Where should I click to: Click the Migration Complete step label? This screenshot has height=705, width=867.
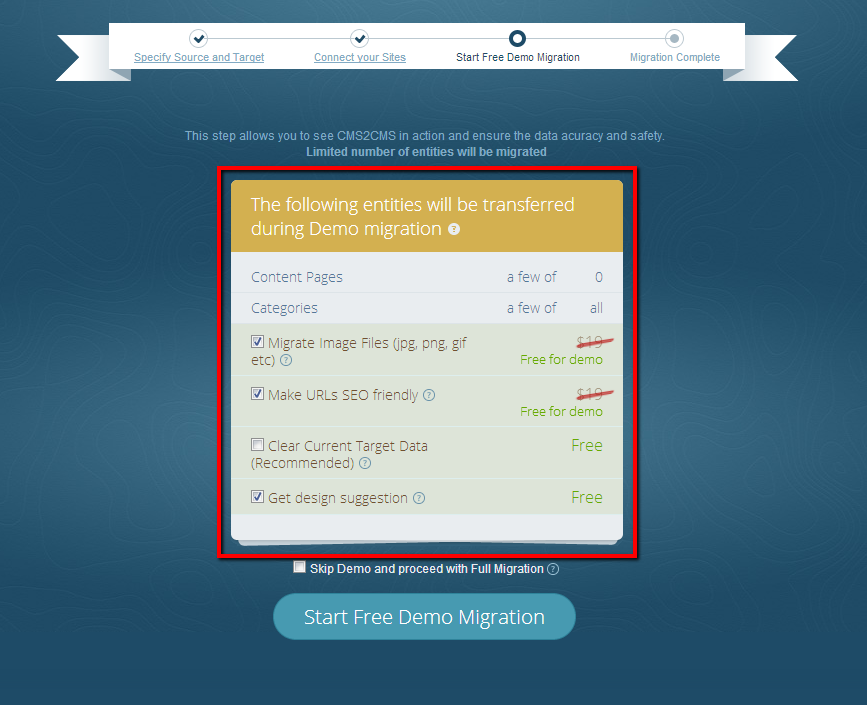(675, 58)
